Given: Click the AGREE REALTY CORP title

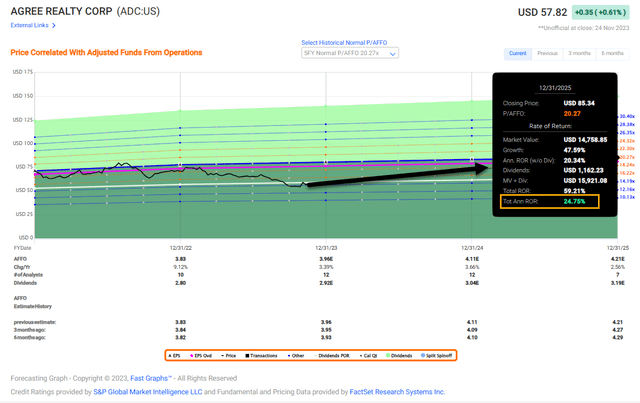Looking at the screenshot, I should 61,11.
